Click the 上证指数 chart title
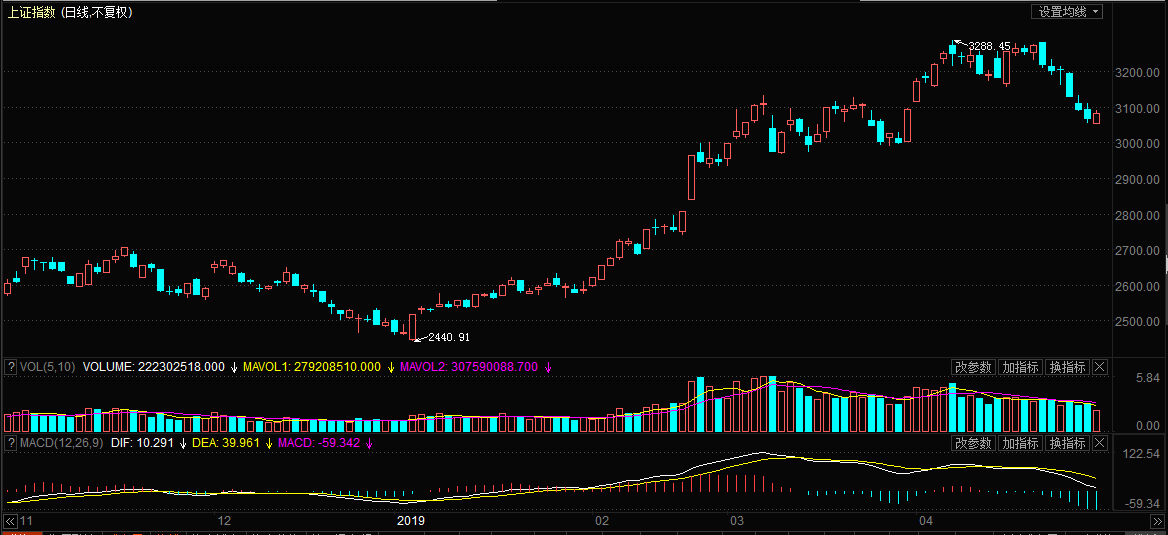 coord(32,12)
